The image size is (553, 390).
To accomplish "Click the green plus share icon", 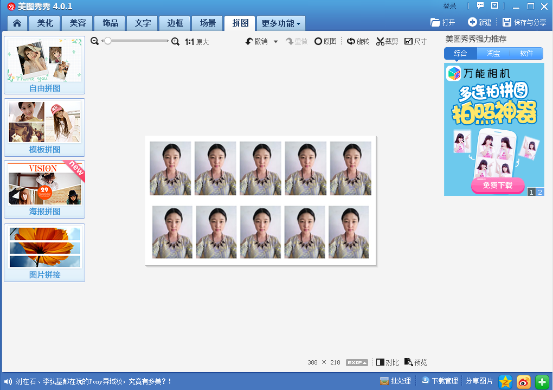I will point(542,382).
